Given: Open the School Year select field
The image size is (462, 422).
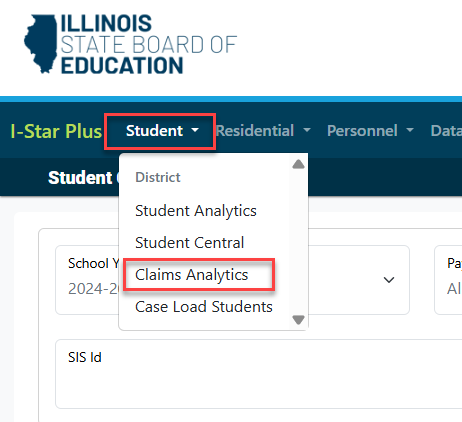Looking at the screenshot, I should point(232,280).
